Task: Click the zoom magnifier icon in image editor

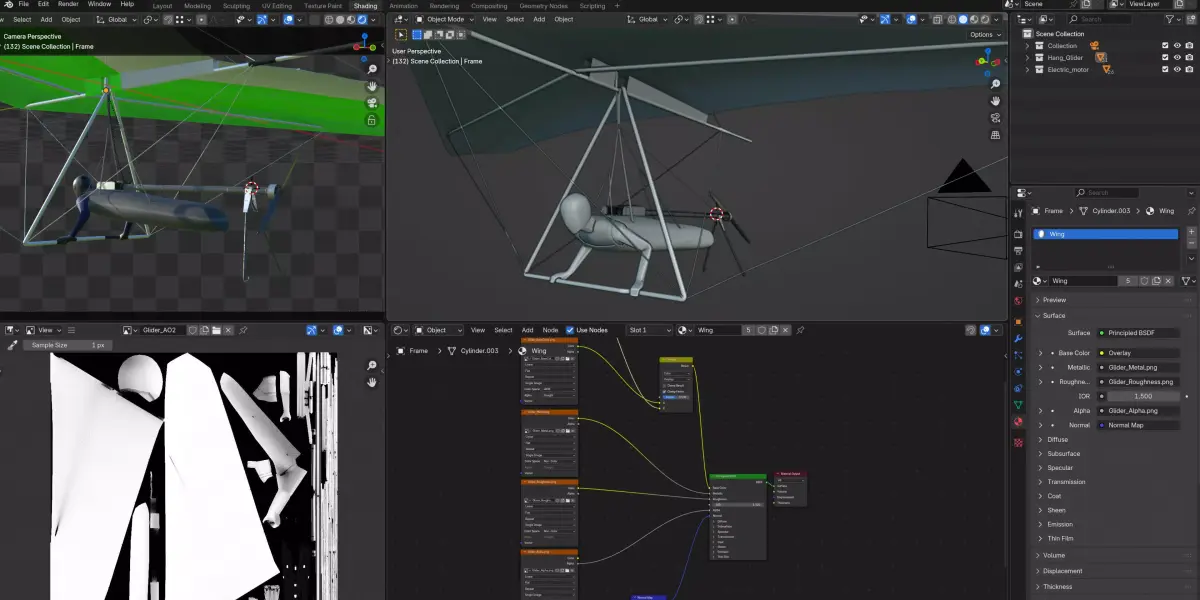Action: click(x=372, y=364)
